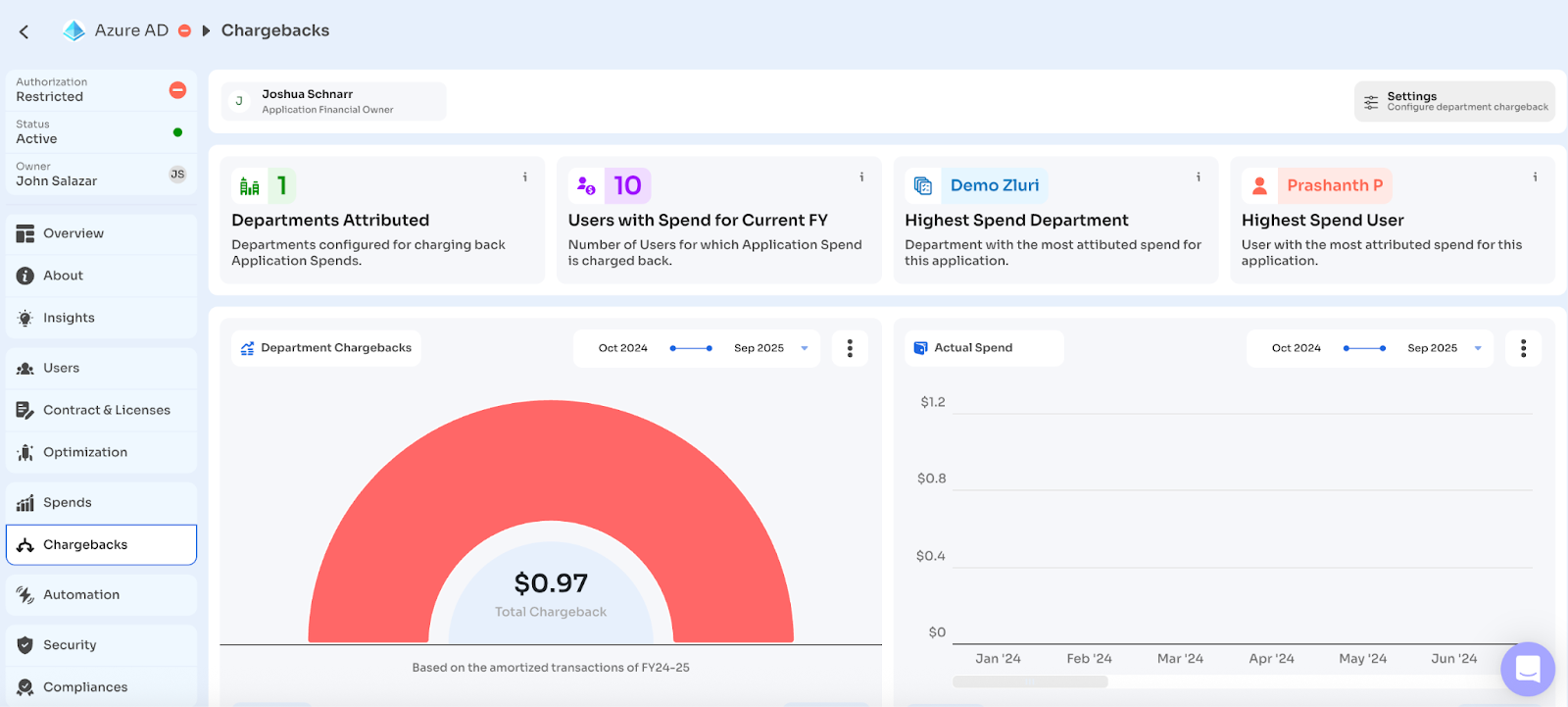This screenshot has height=707, width=1568.
Task: Expand Actual Spend date range dropdown
Action: click(1478, 348)
